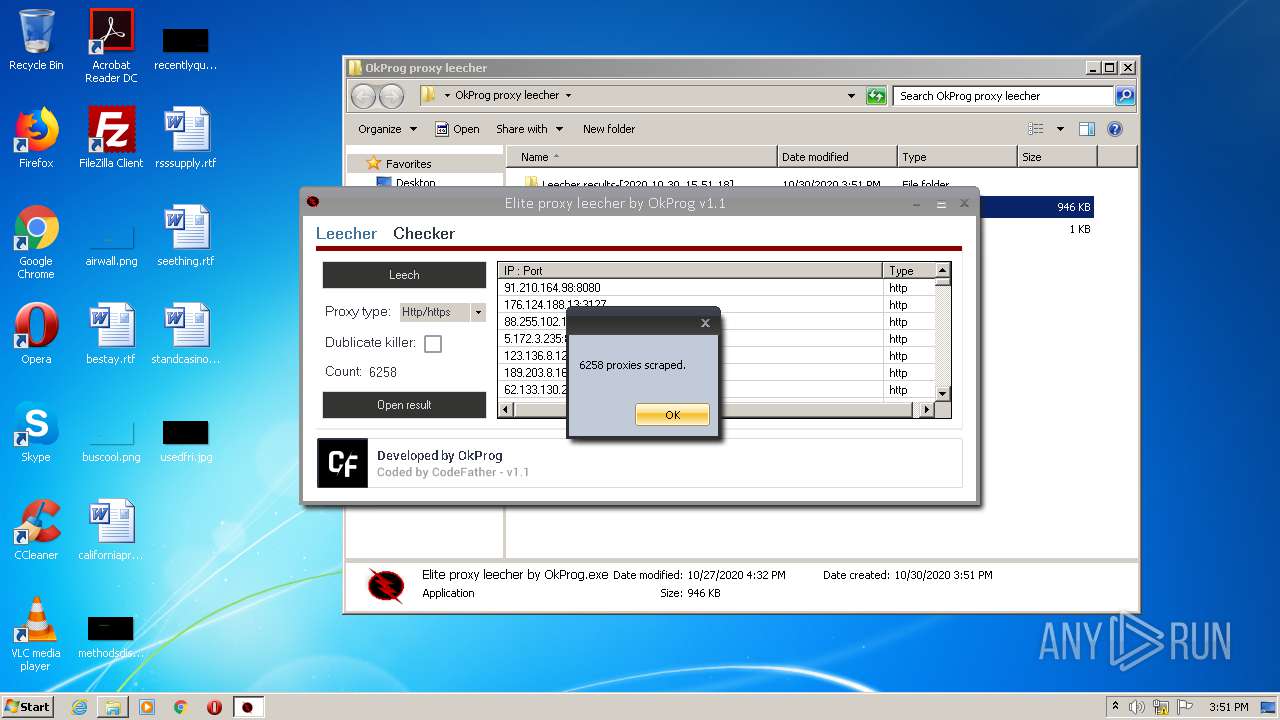Image resolution: width=1280 pixels, height=720 pixels.
Task: Click the proxy list horizontal scrollbar
Action: coord(716,409)
